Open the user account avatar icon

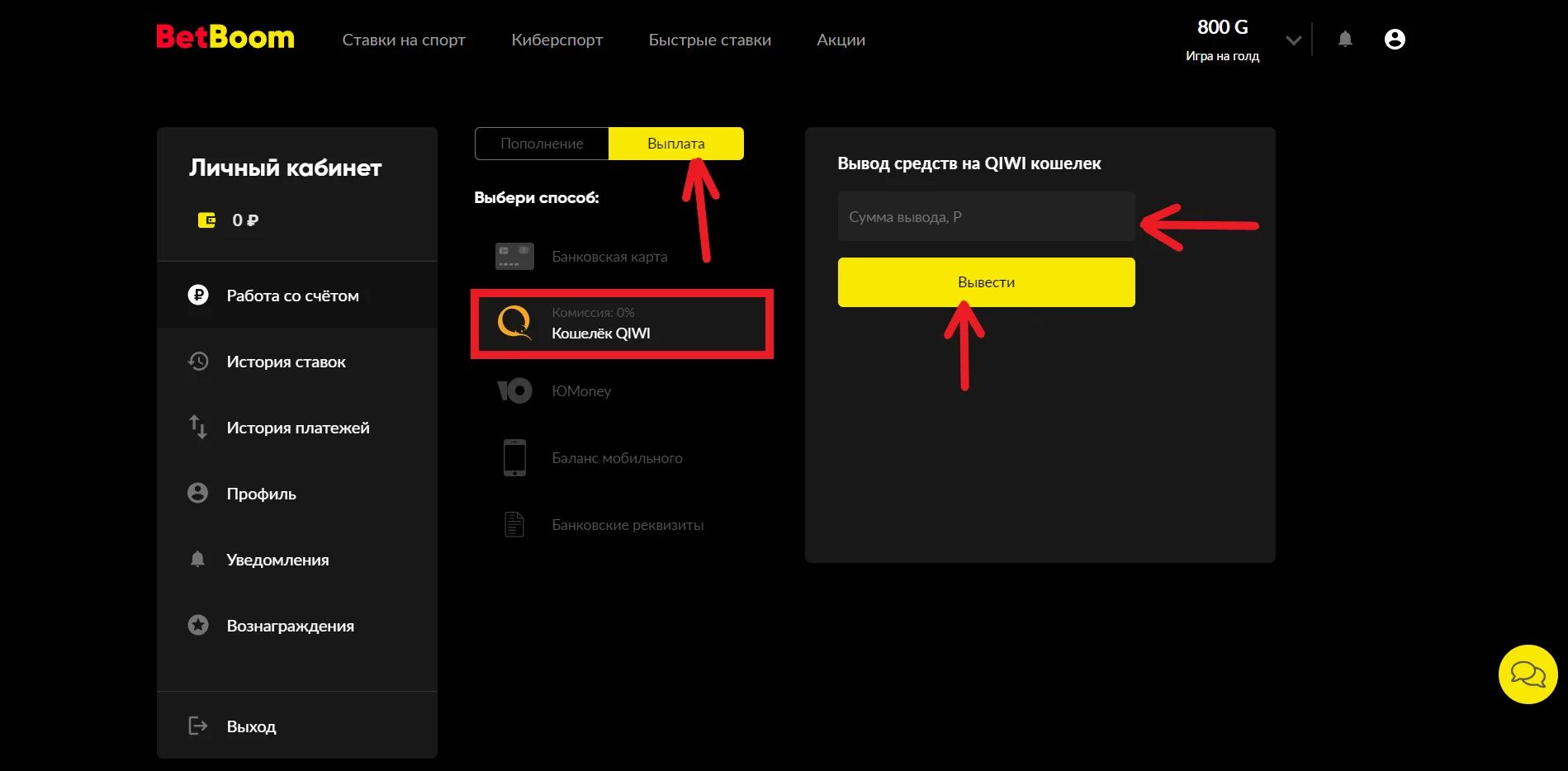click(x=1395, y=39)
